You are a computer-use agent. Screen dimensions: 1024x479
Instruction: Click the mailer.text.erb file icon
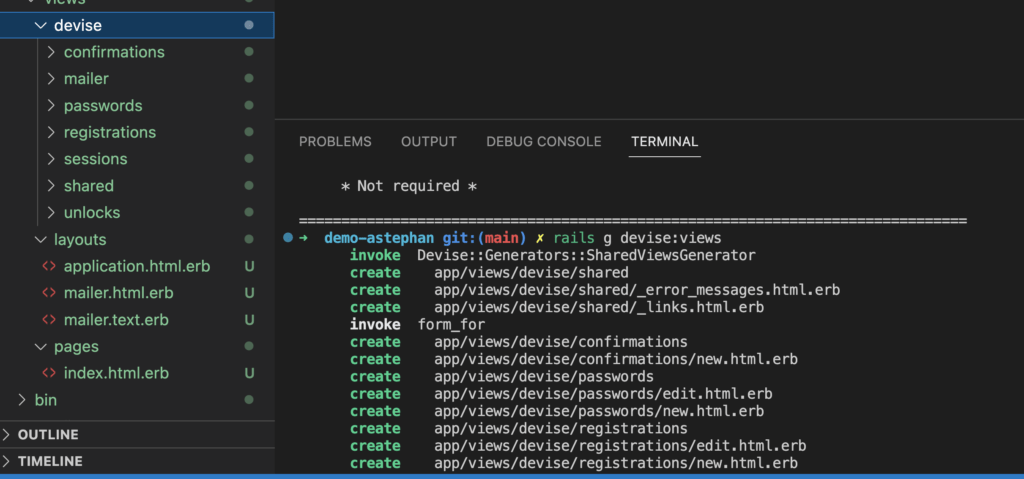48,320
